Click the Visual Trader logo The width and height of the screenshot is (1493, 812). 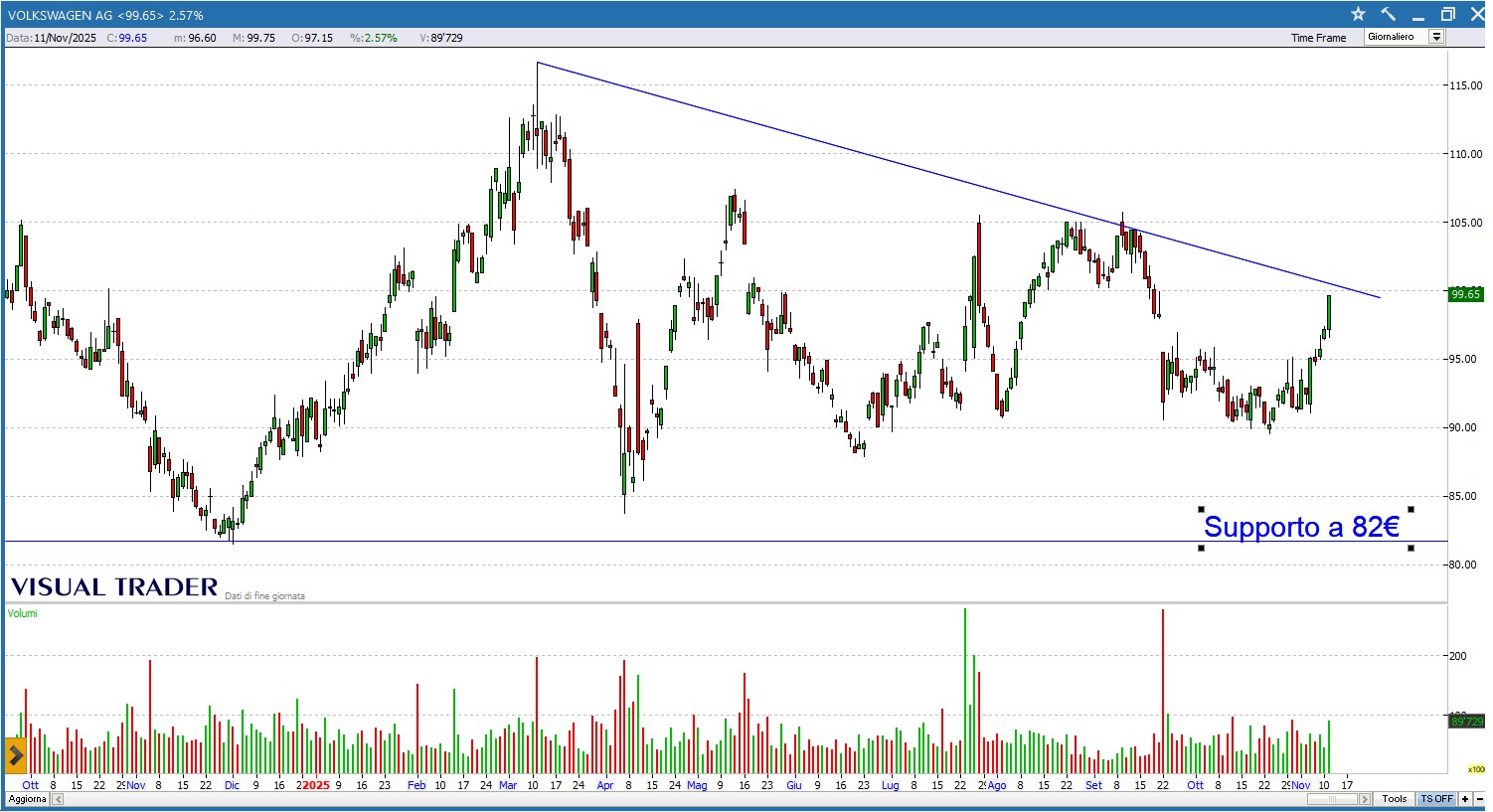coord(114,587)
